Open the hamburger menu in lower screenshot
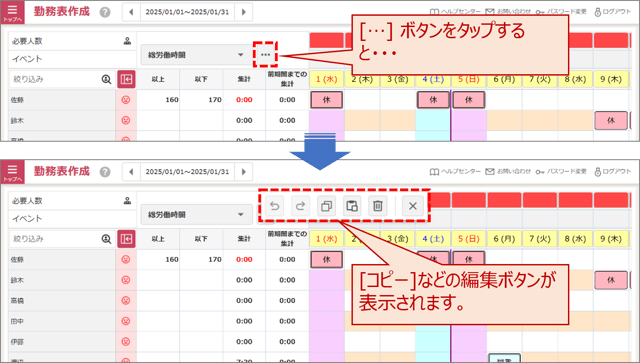The height and width of the screenshot is (363, 640). point(13,171)
